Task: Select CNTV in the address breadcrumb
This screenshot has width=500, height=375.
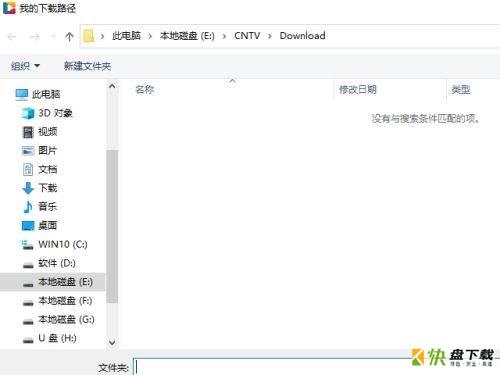Action: 247,36
